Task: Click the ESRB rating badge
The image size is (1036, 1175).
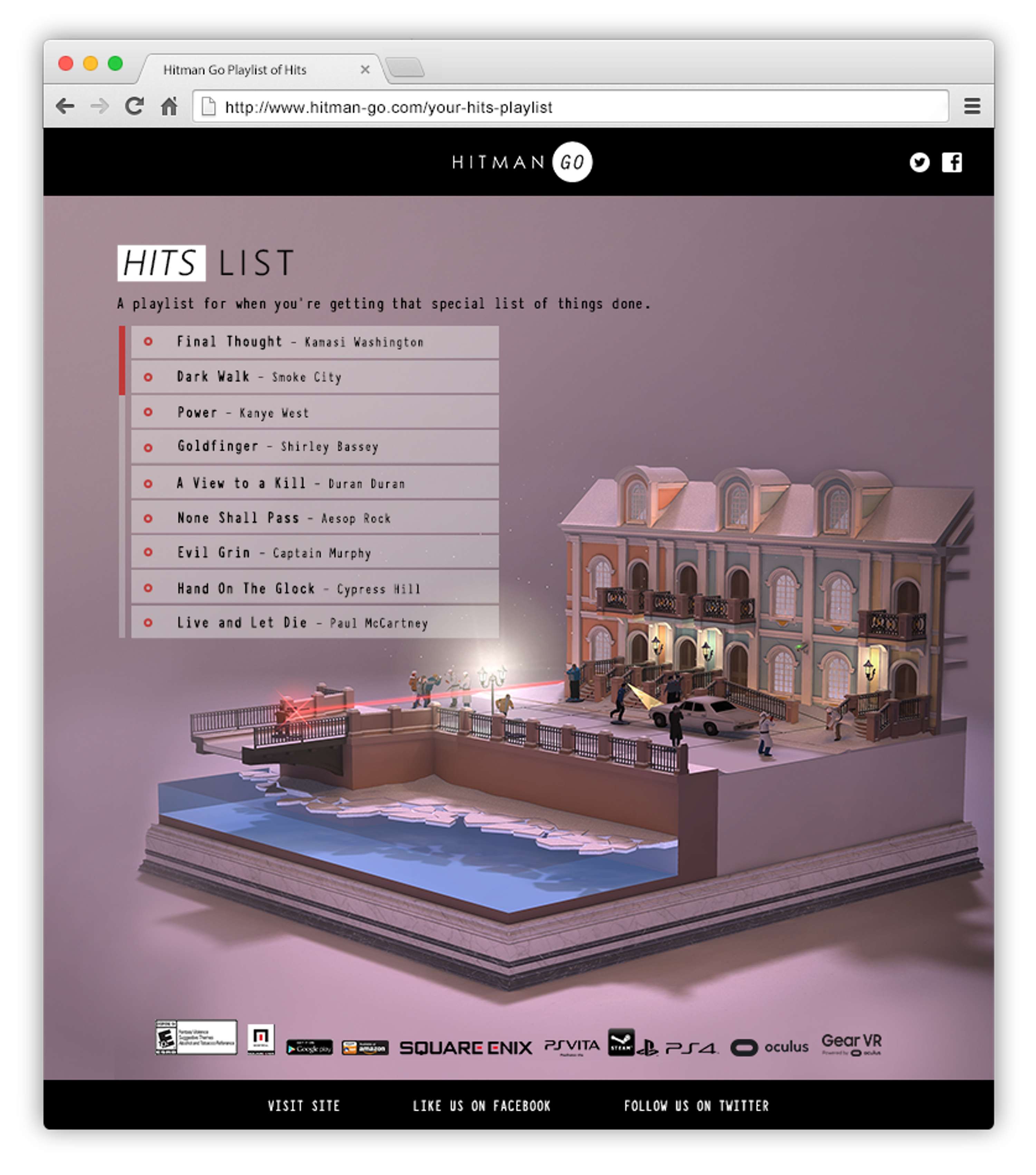Action: 196,1037
